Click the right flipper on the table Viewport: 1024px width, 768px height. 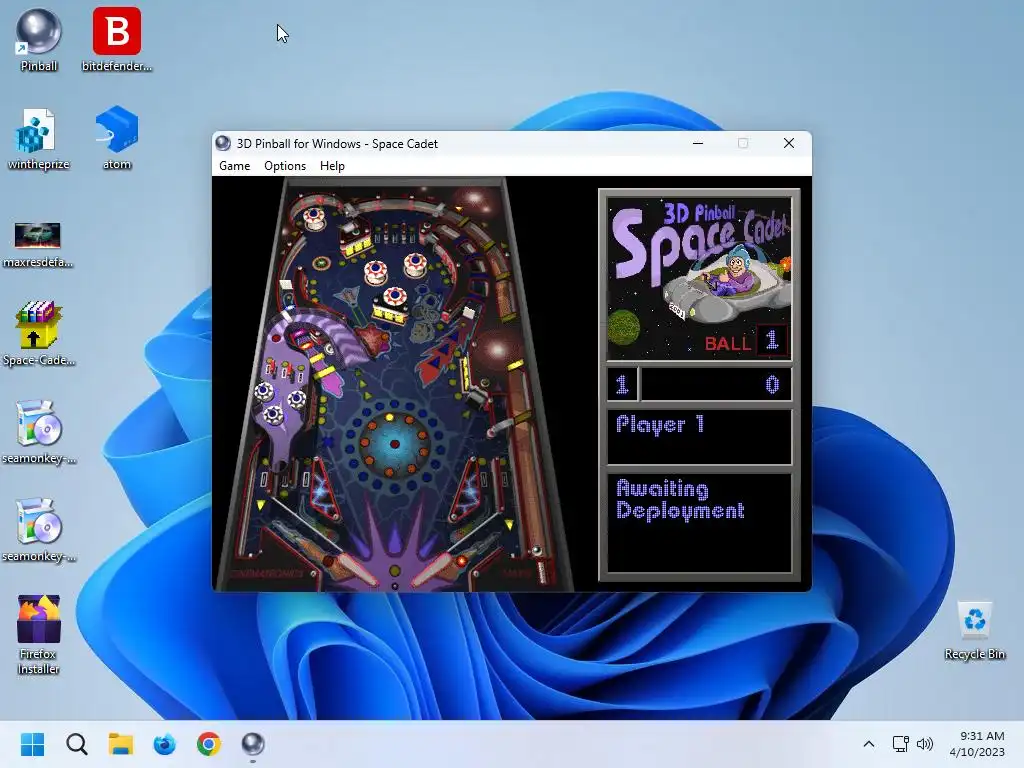tap(439, 571)
